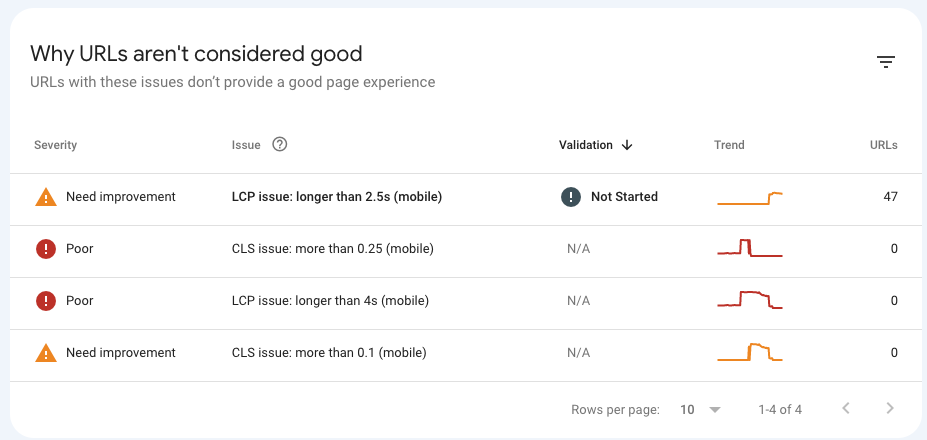Click the warning triangle in LCP 2.5s row

(x=46, y=197)
